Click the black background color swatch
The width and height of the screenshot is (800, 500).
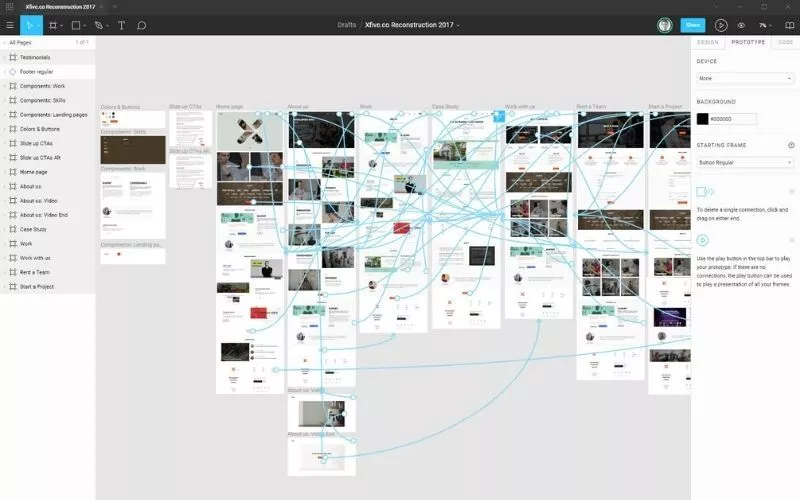pyautogui.click(x=703, y=119)
